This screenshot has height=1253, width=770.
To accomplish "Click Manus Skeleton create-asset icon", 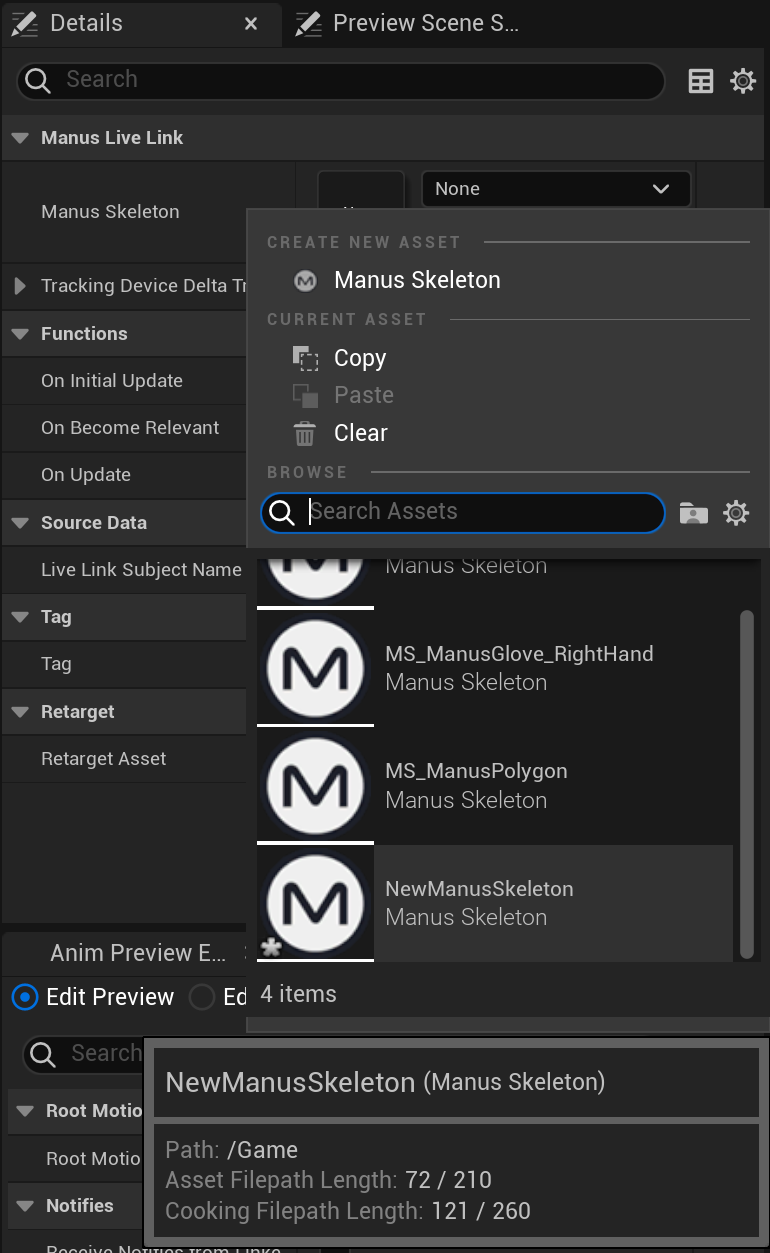I will (x=305, y=281).
